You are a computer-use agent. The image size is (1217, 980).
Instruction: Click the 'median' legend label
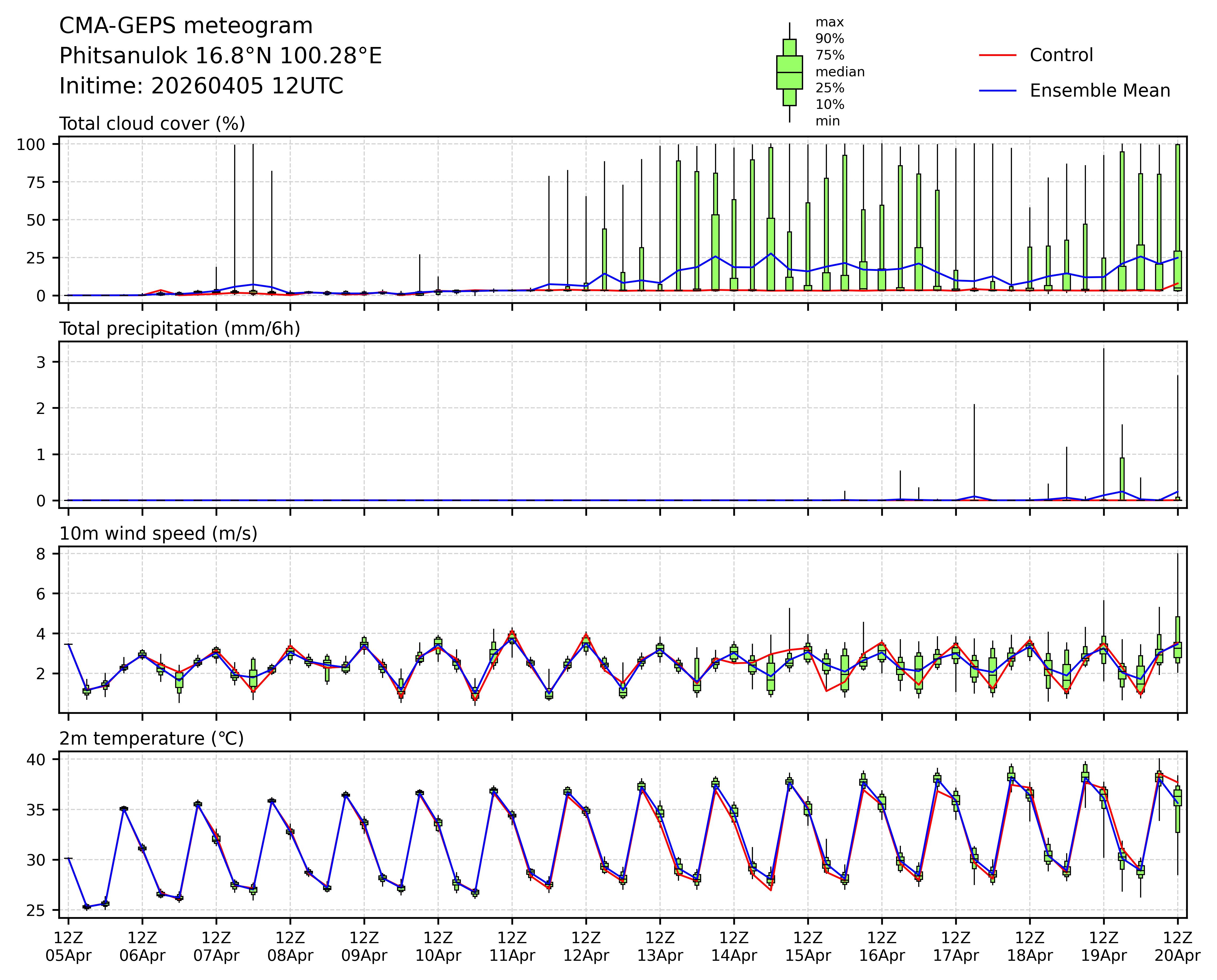[x=840, y=72]
